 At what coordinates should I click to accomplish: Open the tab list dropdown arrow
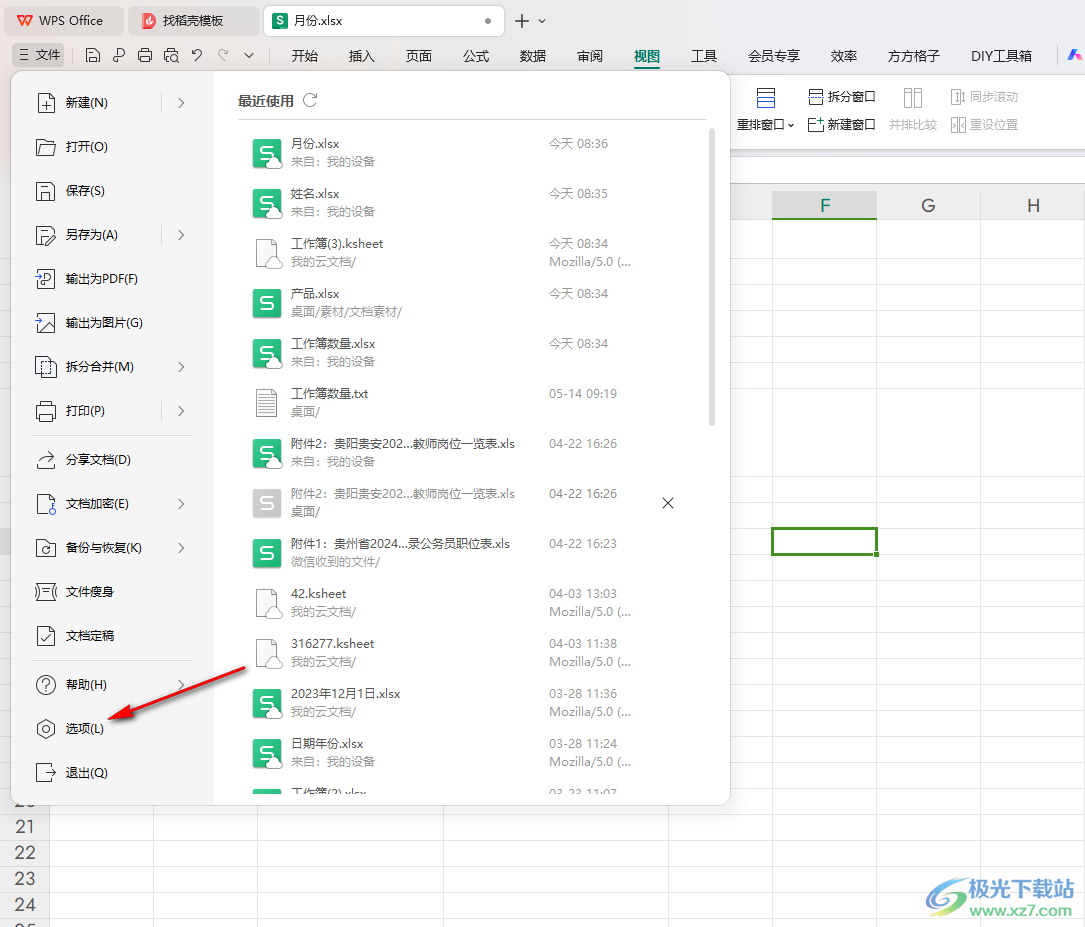(x=542, y=21)
